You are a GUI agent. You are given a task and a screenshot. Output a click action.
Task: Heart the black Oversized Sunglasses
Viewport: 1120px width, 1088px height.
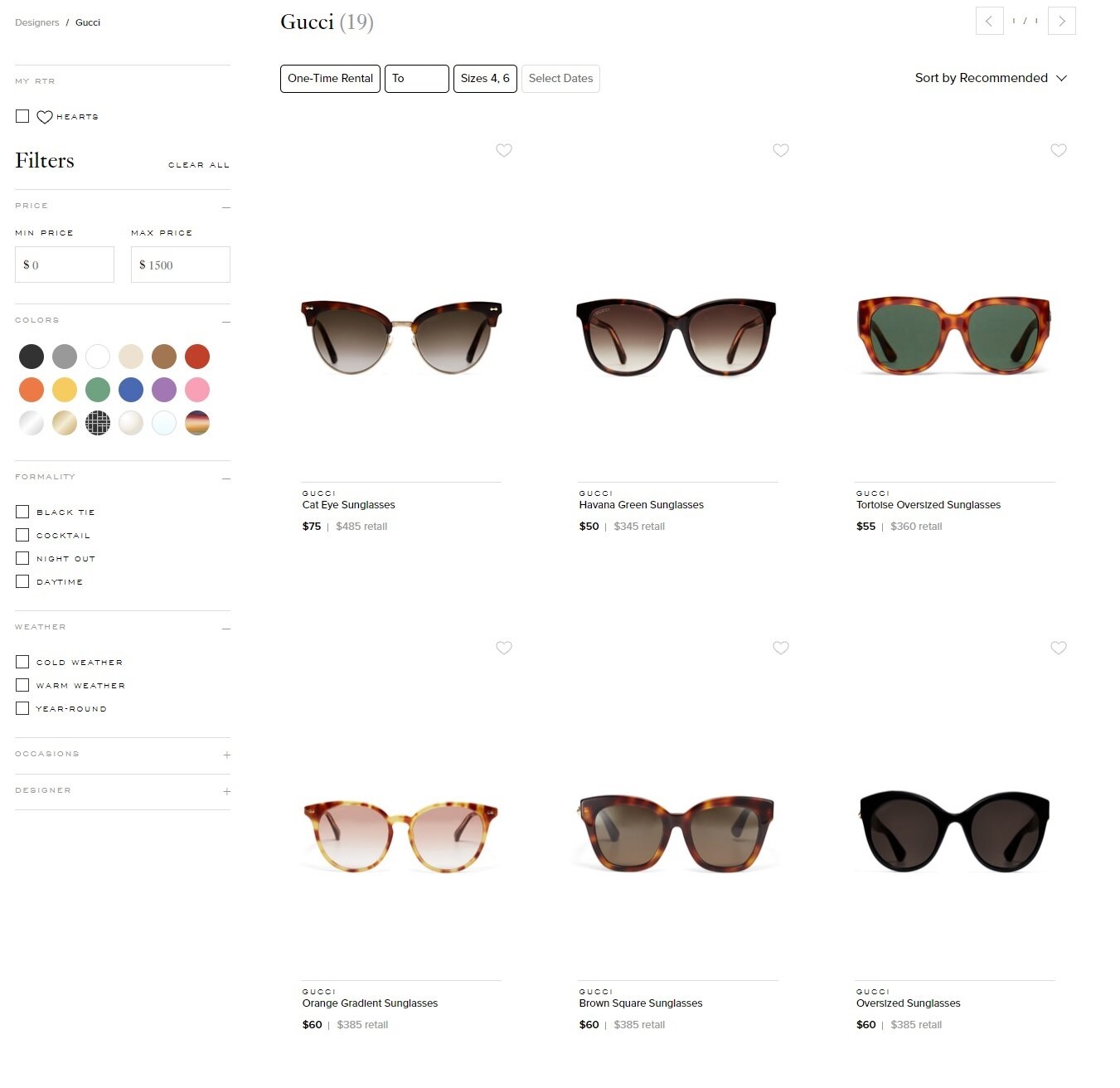point(1059,648)
